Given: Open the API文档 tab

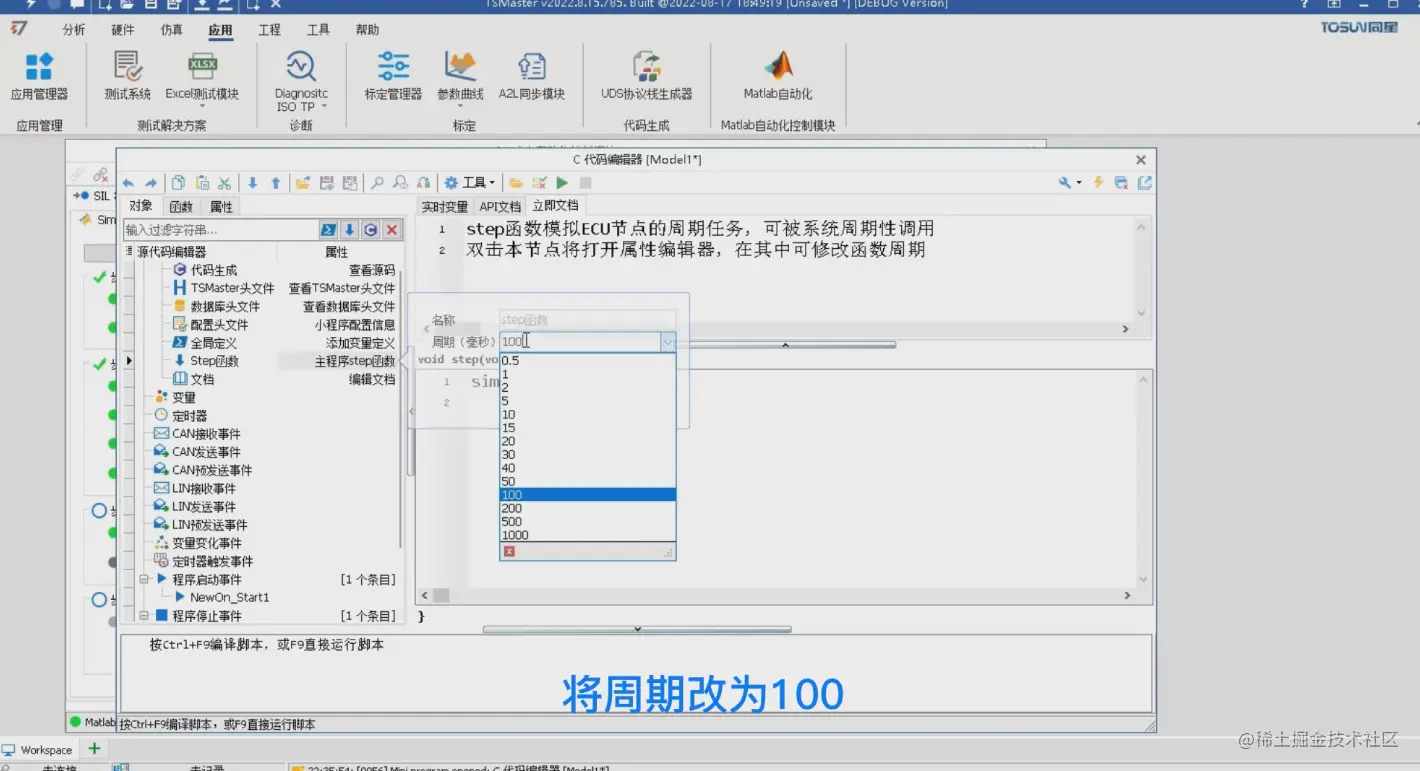Looking at the screenshot, I should coord(500,207).
